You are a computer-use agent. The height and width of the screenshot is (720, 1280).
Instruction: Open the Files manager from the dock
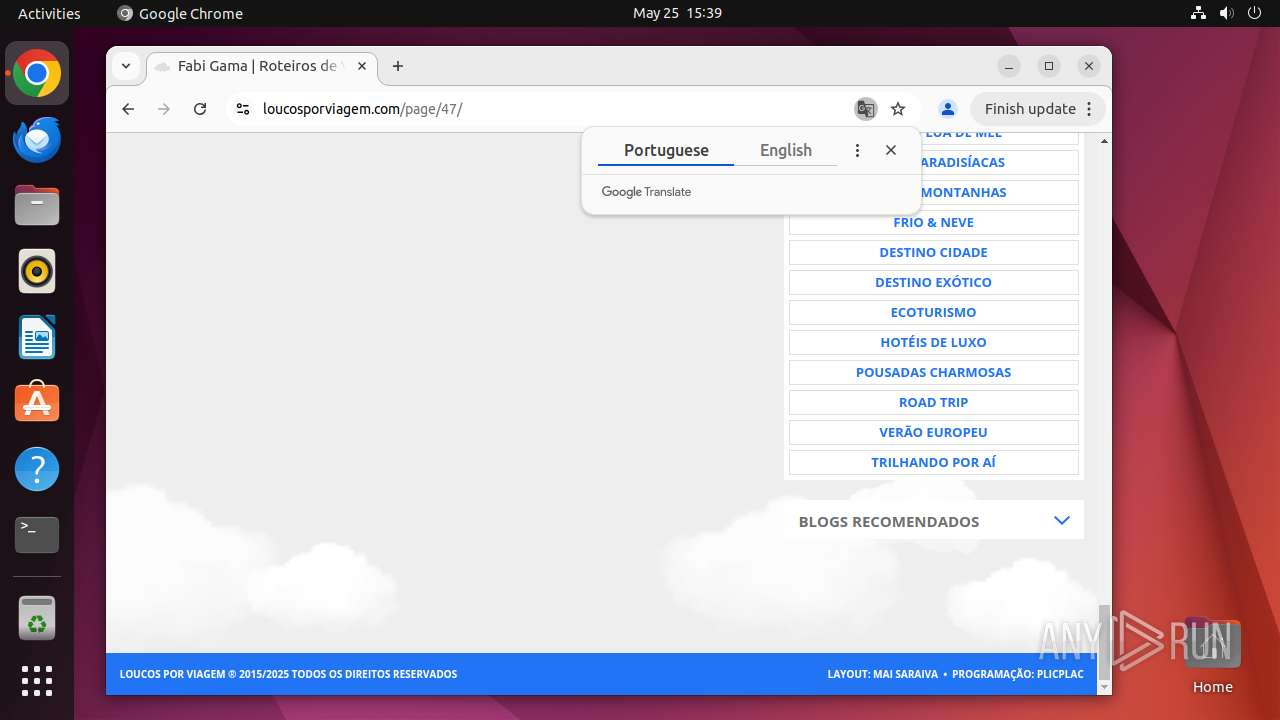click(37, 206)
